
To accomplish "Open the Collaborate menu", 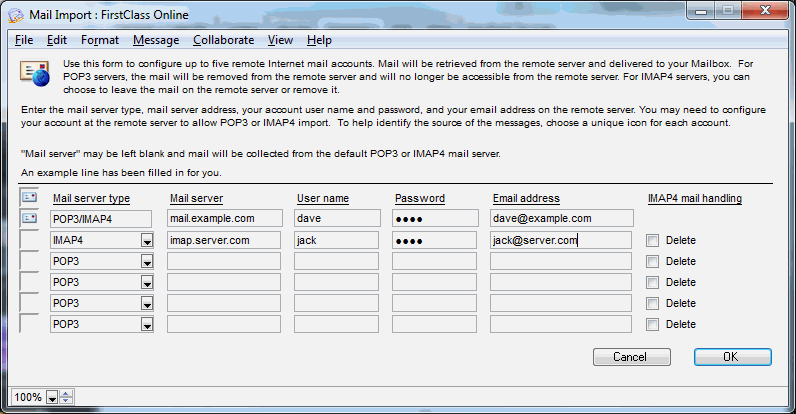I will [x=223, y=40].
